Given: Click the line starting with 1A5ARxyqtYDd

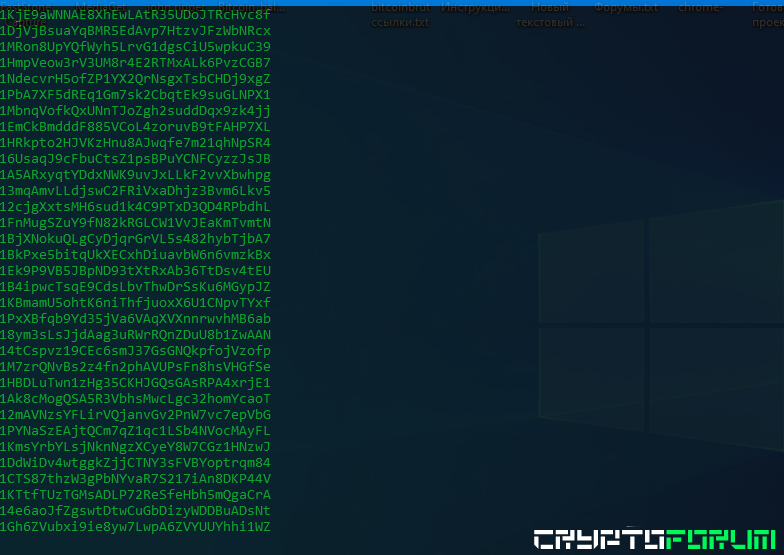Looking at the screenshot, I should click(135, 174).
